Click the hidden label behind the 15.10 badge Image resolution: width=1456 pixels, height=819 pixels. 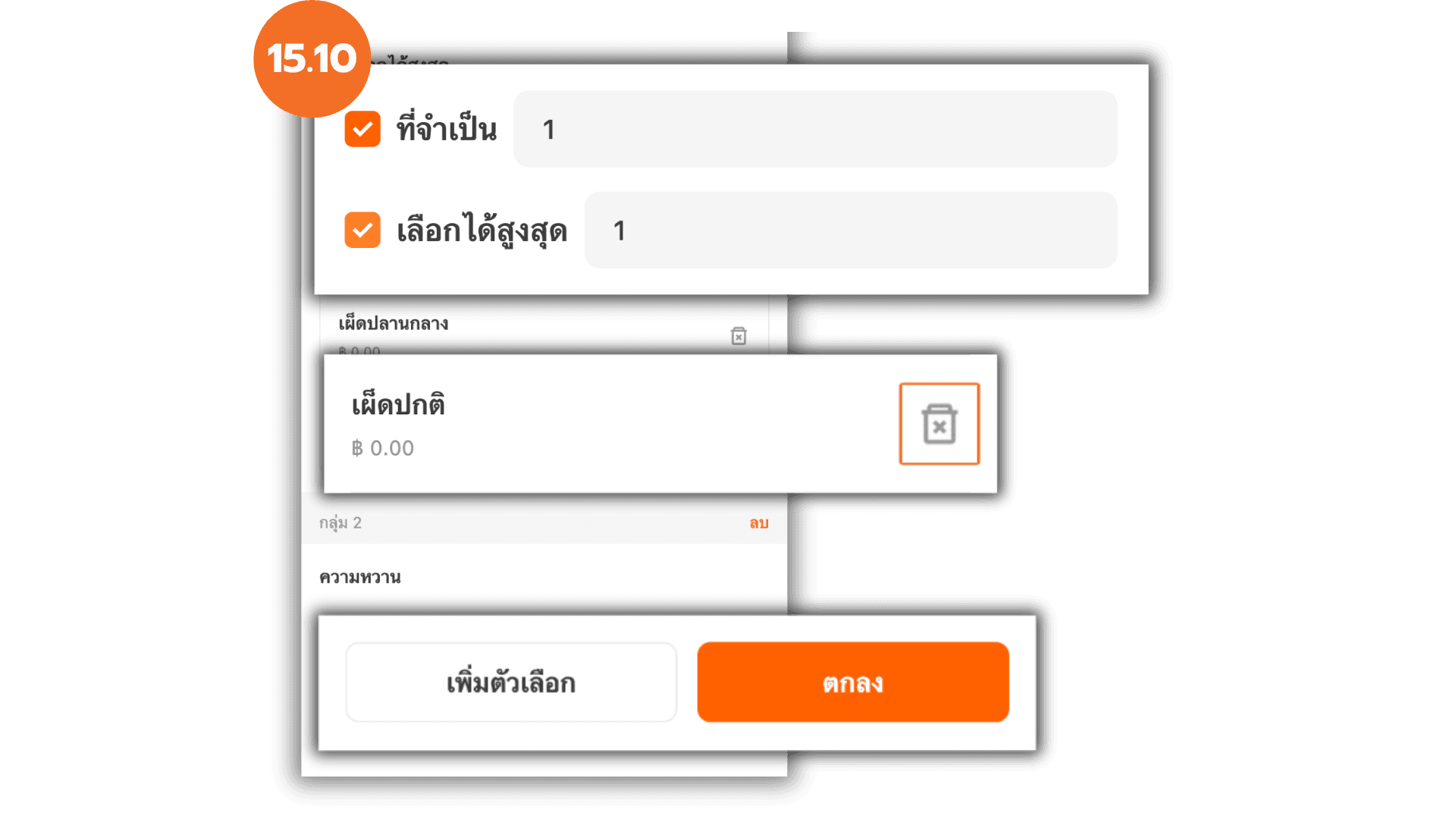coord(409,61)
